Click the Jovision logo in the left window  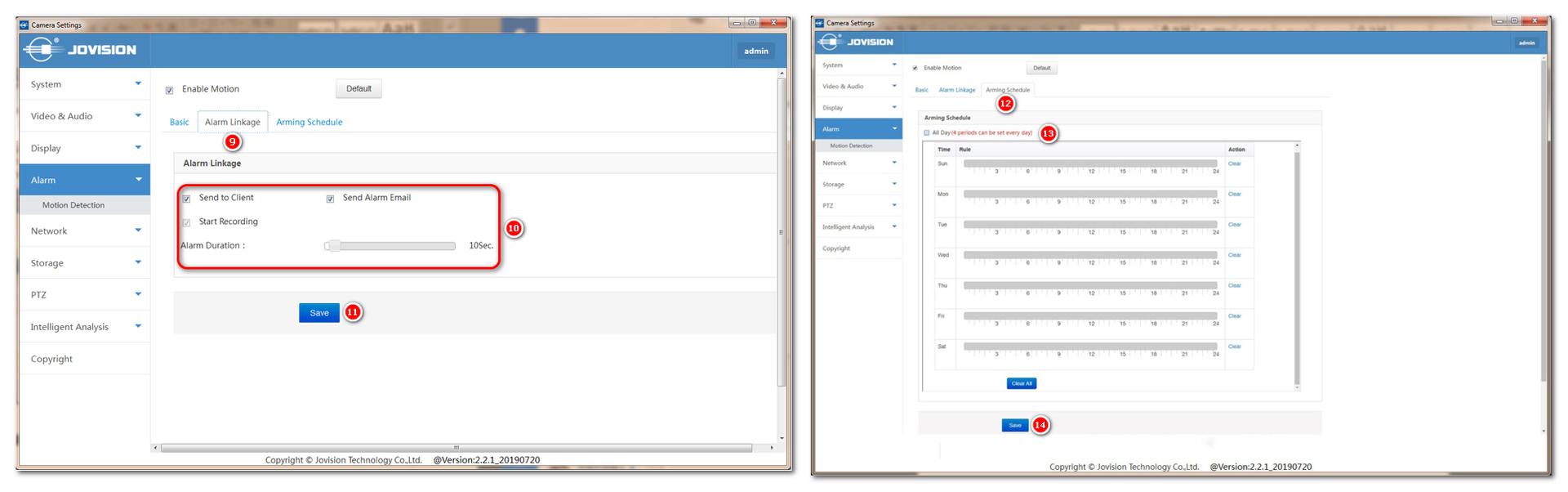80,50
